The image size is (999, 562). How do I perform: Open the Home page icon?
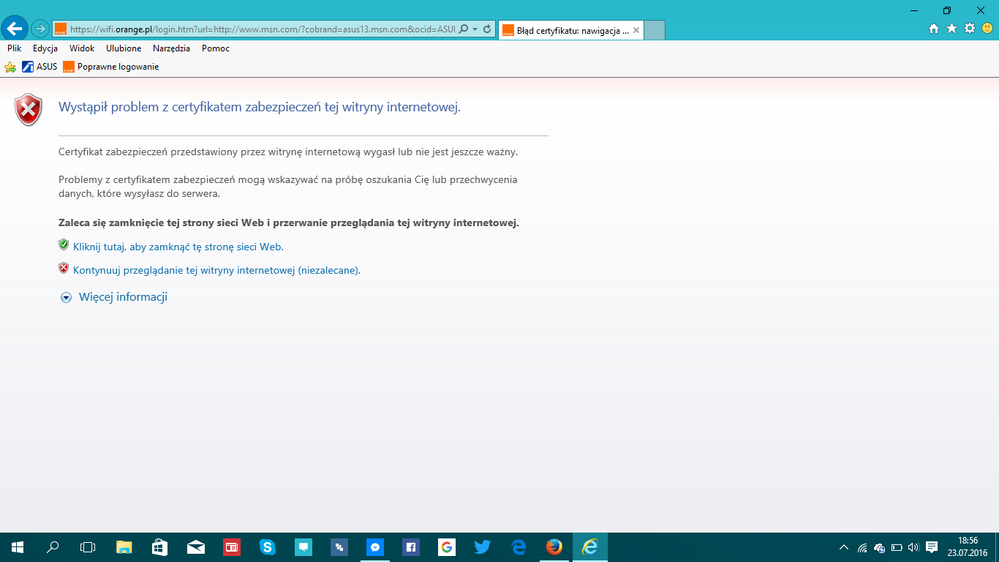tap(934, 29)
